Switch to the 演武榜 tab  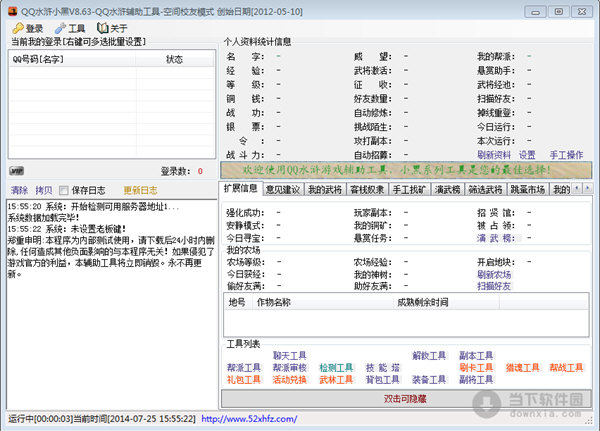point(447,189)
